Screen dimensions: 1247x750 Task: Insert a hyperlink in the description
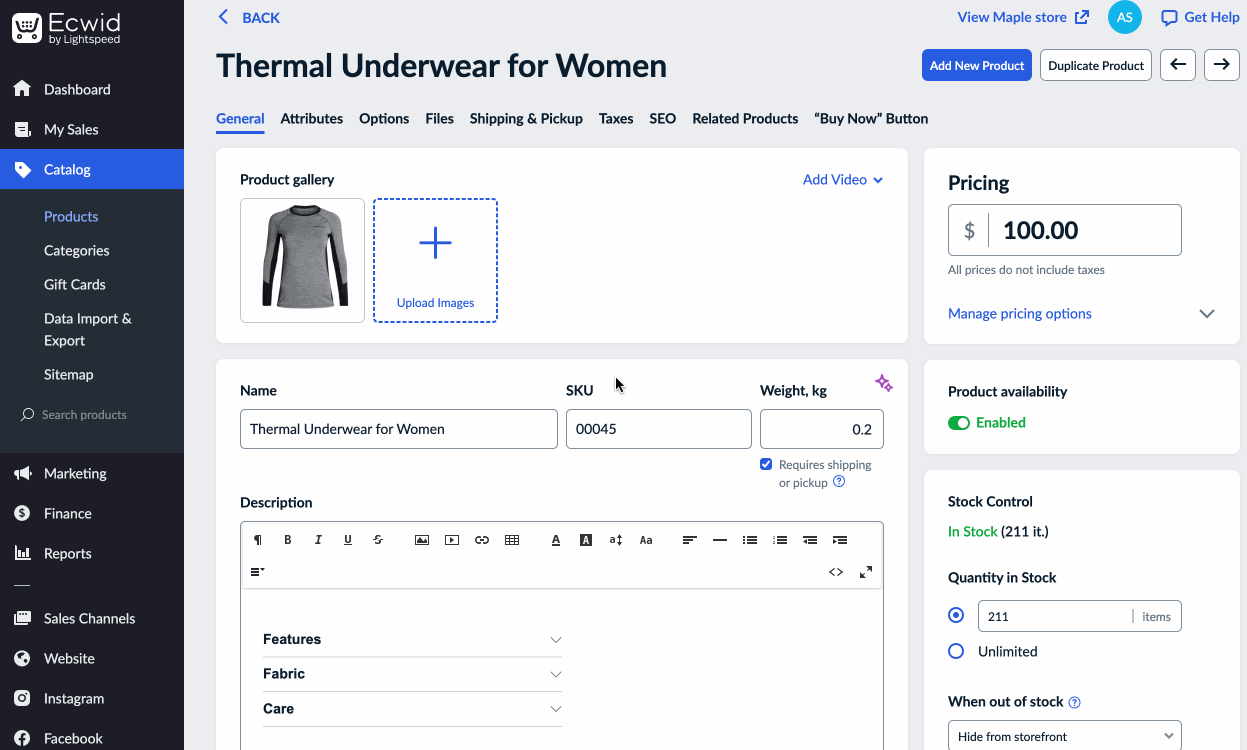[x=482, y=540]
